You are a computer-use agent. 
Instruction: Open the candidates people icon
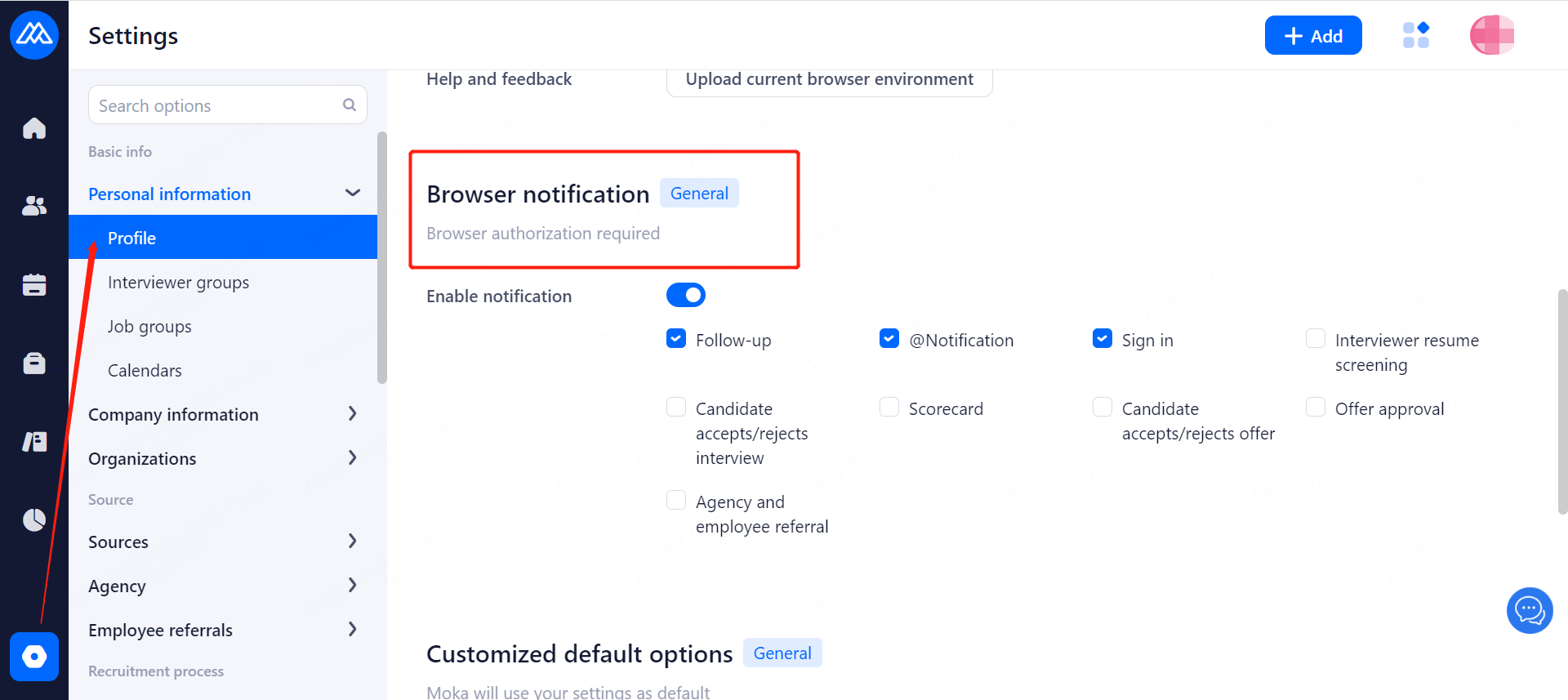[x=34, y=206]
